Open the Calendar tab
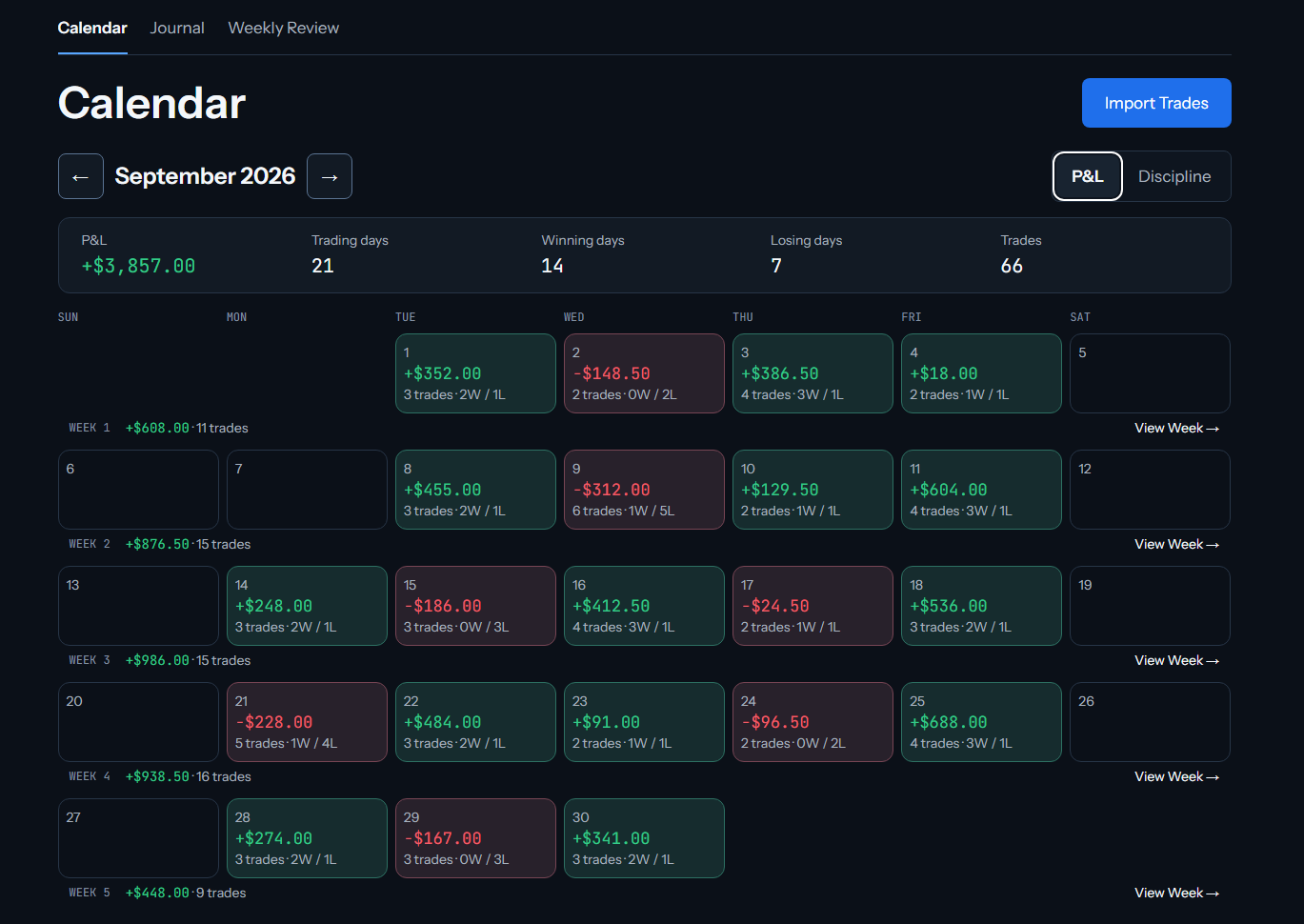This screenshot has height=924, width=1304. tap(92, 28)
